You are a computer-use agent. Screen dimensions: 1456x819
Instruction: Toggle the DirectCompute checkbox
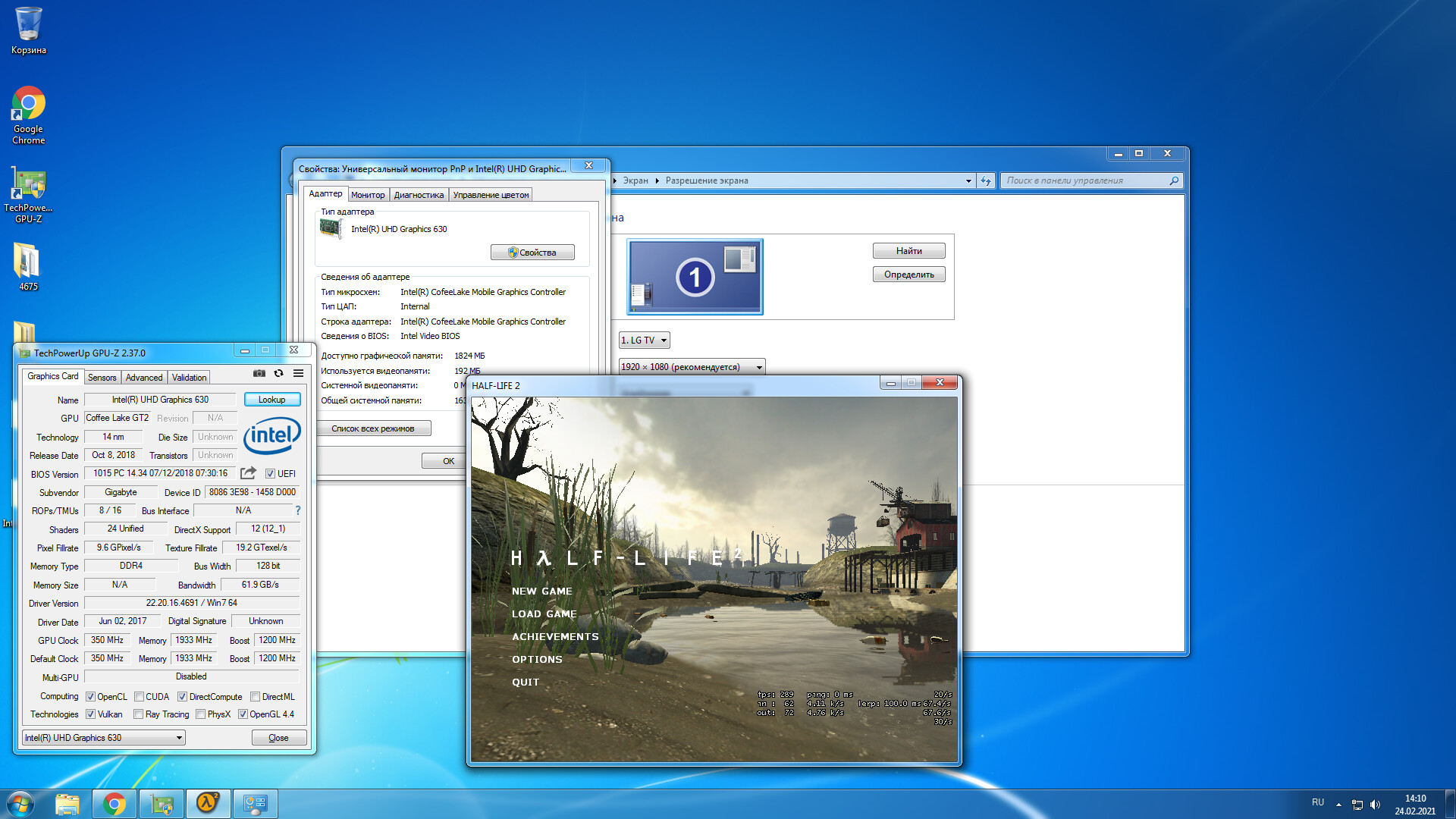click(182, 697)
